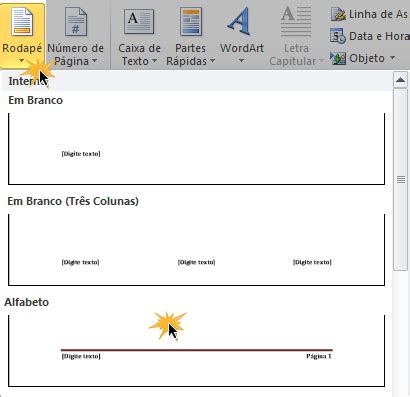410x397 pixels.
Task: Click the WordArt label
Action: [x=242, y=48]
